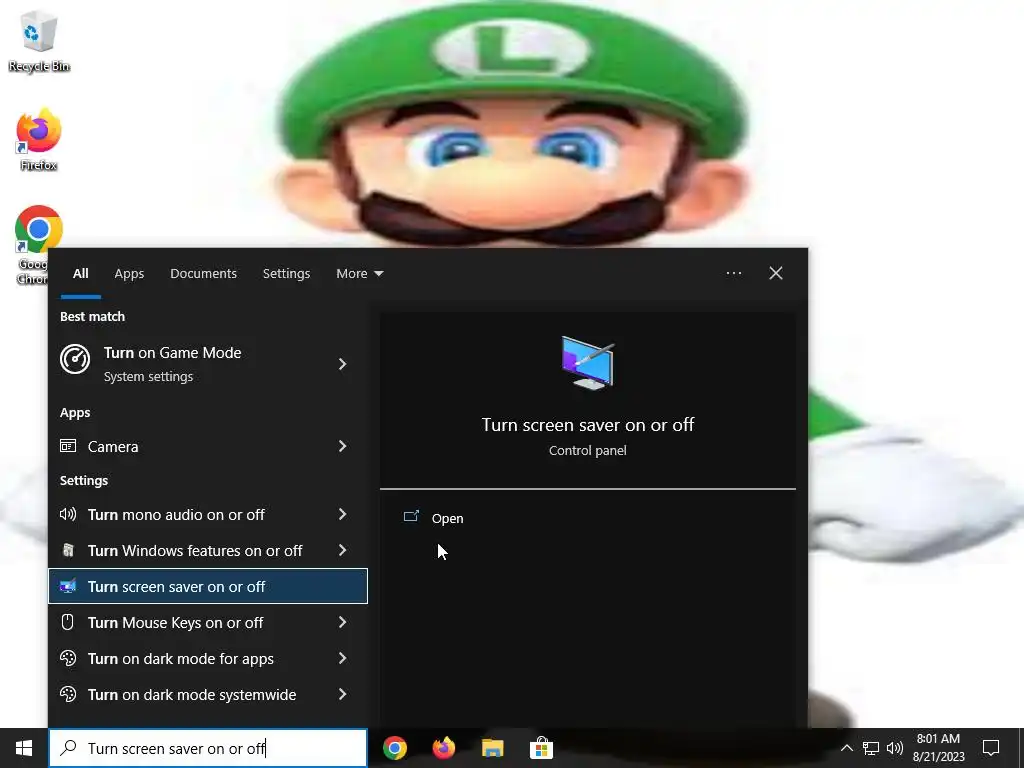Click the preview title Turn screen saver on or off
This screenshot has width=1024, height=768.
coord(588,424)
